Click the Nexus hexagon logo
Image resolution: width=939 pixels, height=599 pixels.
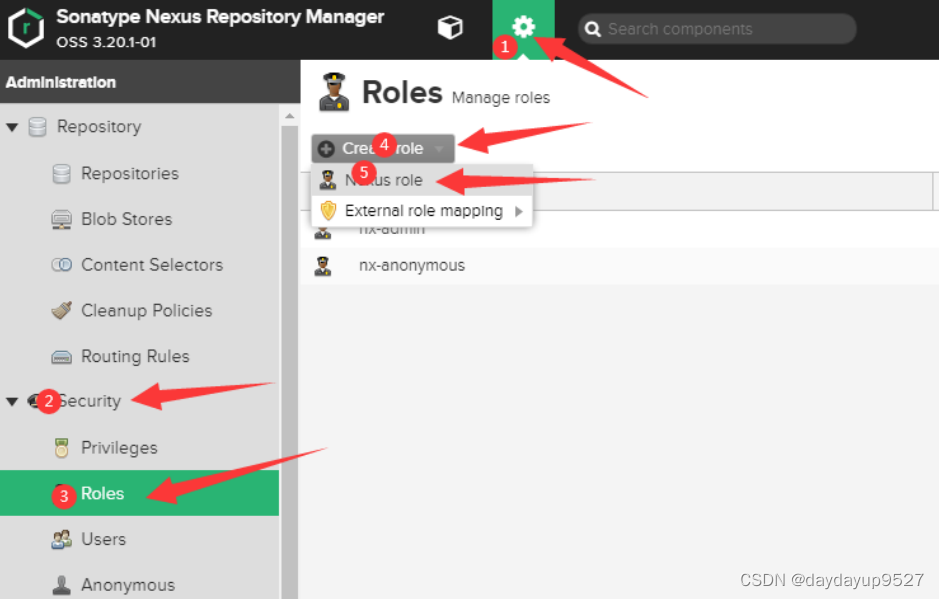[26, 28]
